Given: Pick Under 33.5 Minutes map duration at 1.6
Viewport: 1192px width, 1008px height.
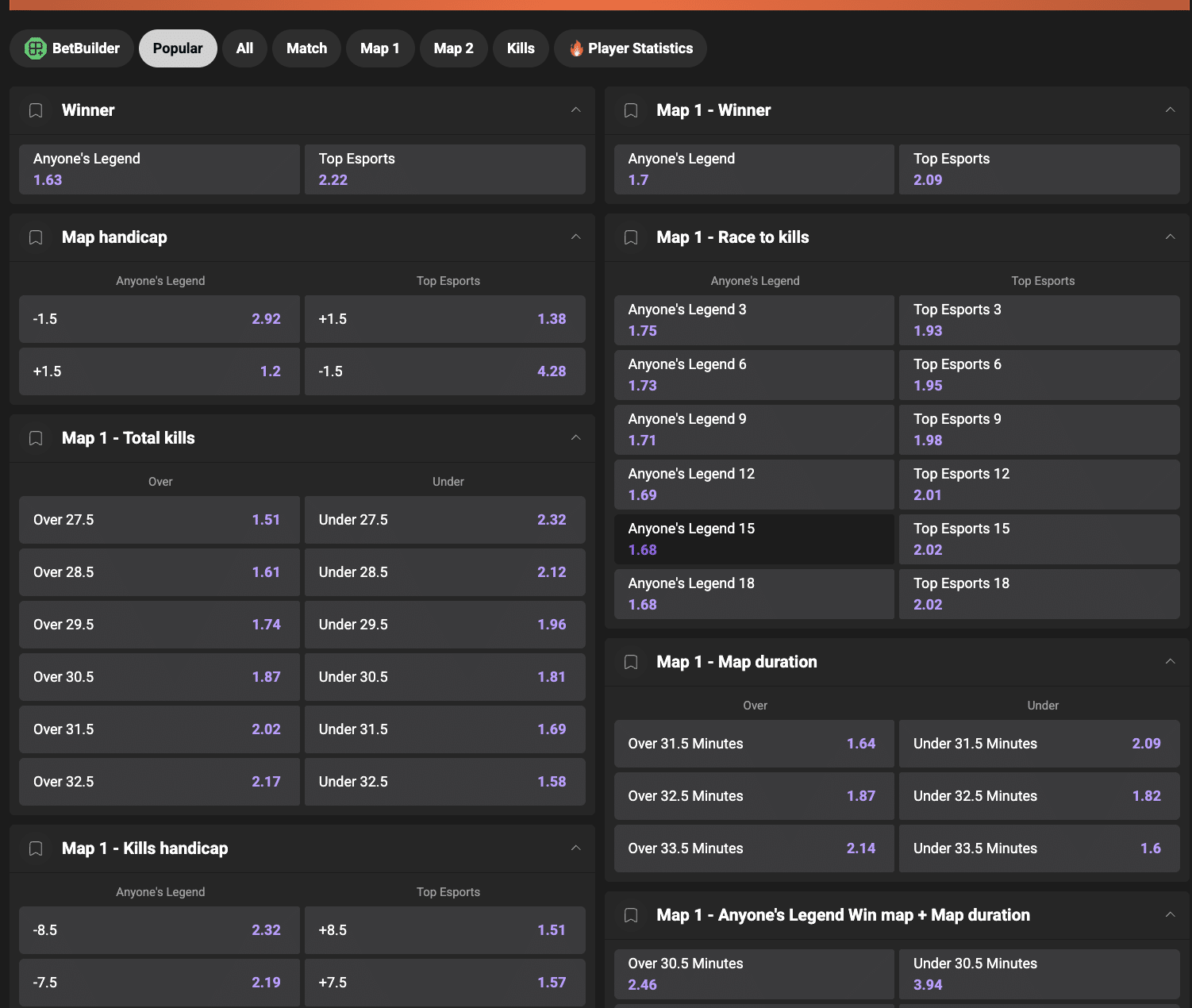Looking at the screenshot, I should [x=1040, y=848].
